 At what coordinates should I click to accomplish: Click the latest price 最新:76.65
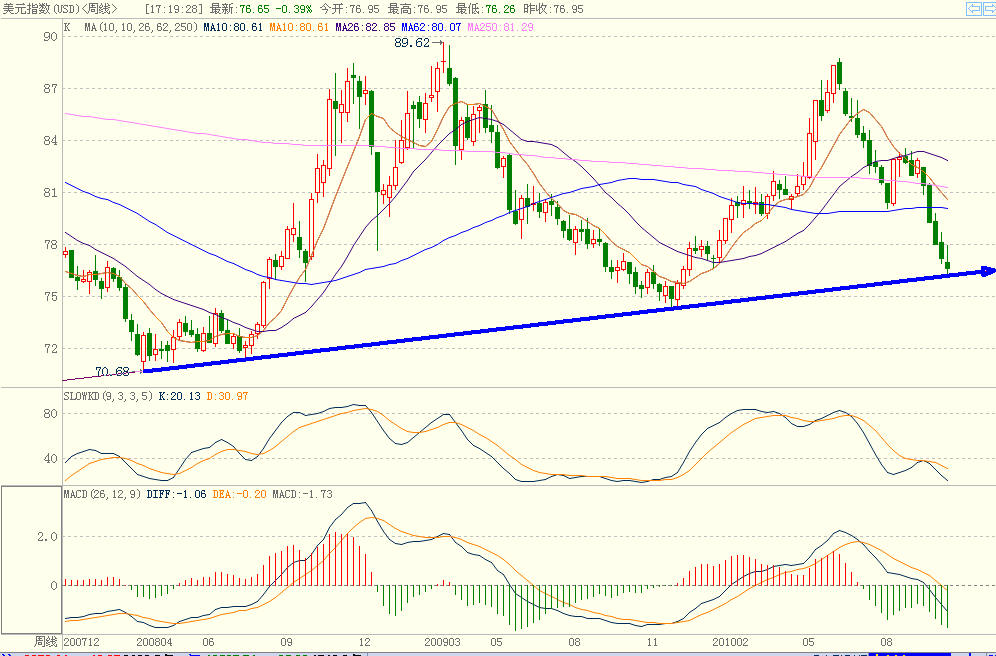point(238,10)
